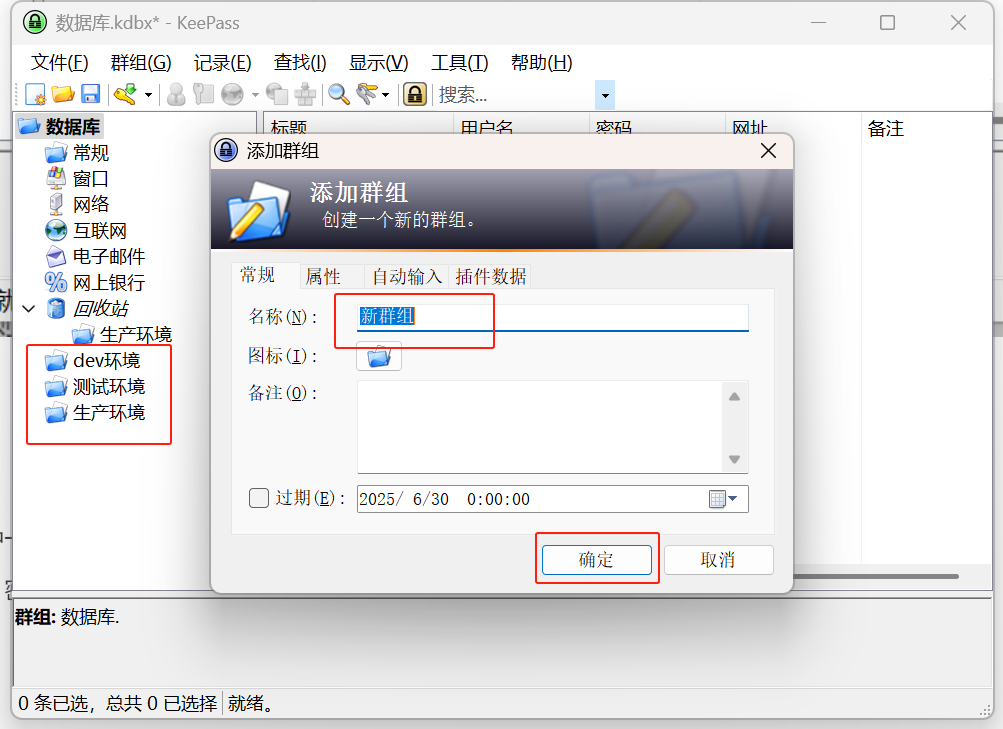Collapse the 回收站 tree node
This screenshot has width=1003, height=729.
pos(29,309)
